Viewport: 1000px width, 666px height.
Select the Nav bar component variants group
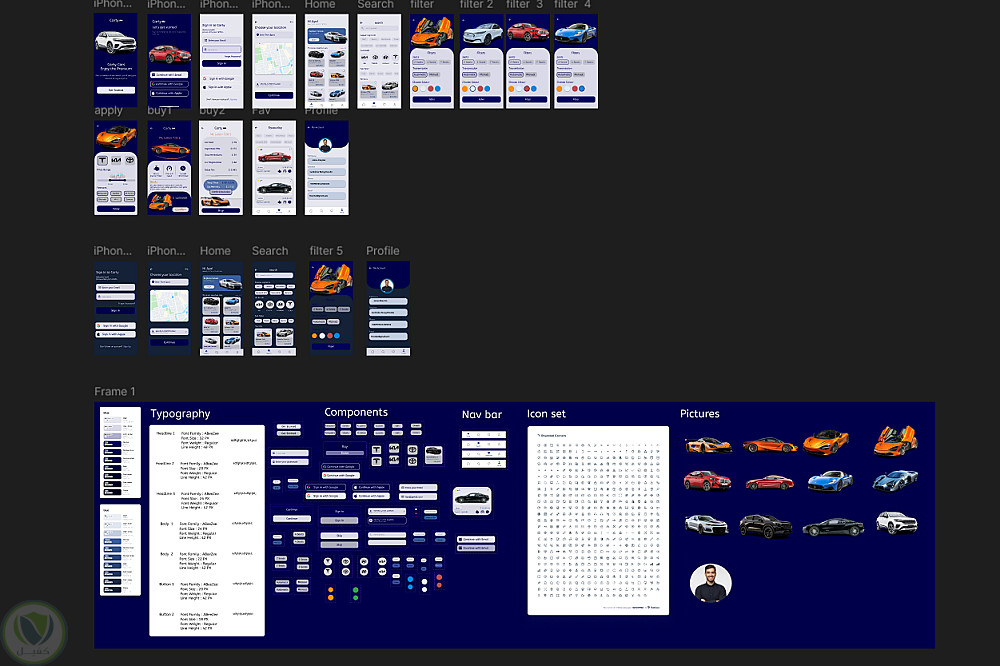tap(483, 449)
